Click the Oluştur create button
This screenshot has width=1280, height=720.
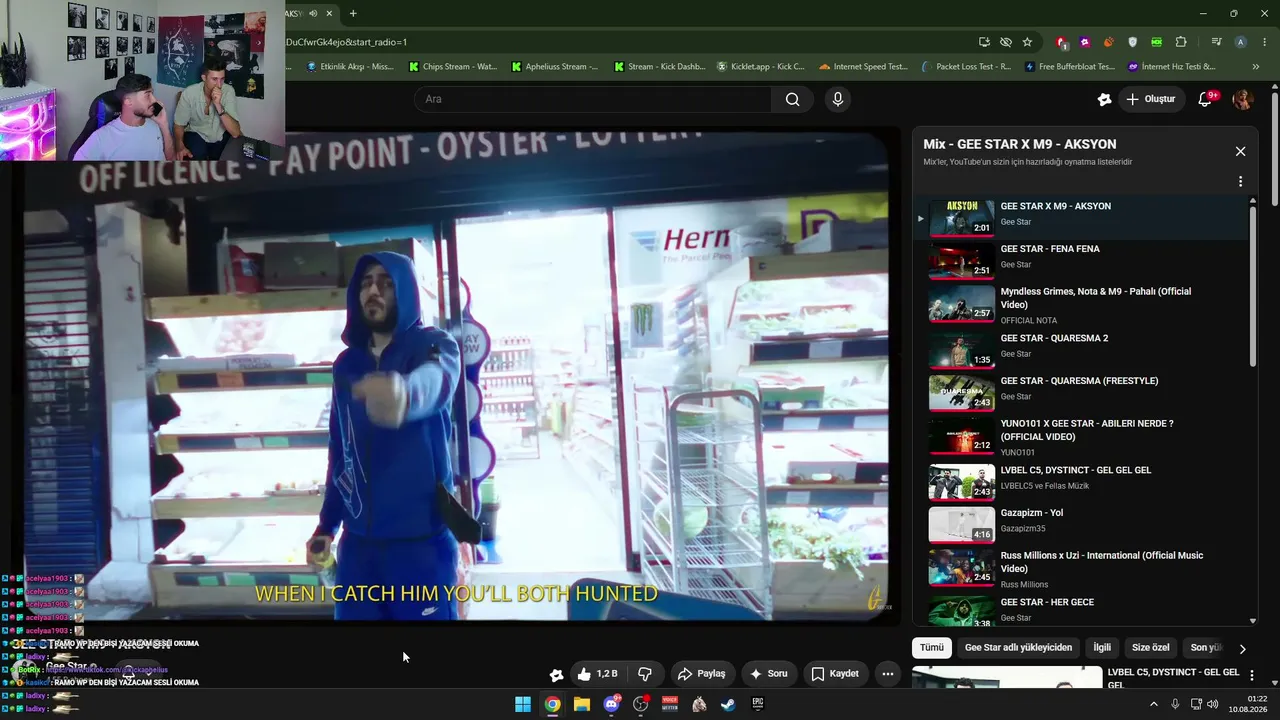[1151, 99]
